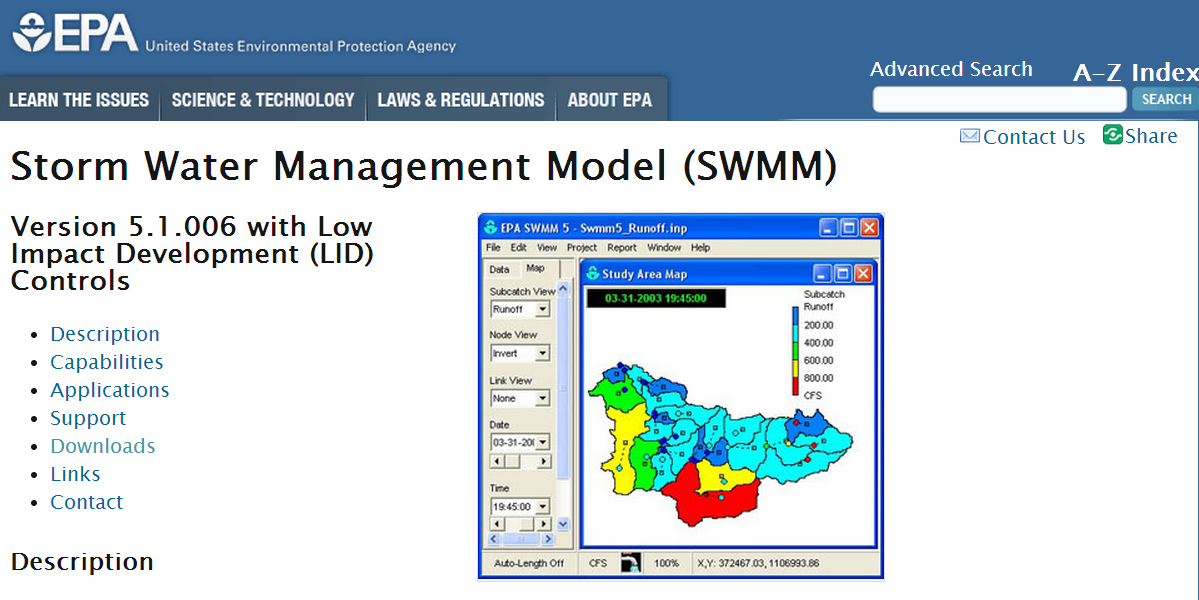Go to the Description link
1199x600 pixels.
pos(105,334)
